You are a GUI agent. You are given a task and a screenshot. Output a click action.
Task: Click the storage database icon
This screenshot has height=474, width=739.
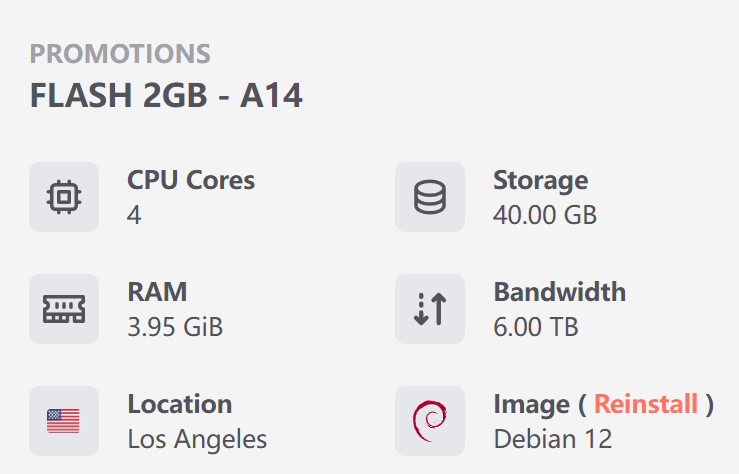click(x=430, y=197)
